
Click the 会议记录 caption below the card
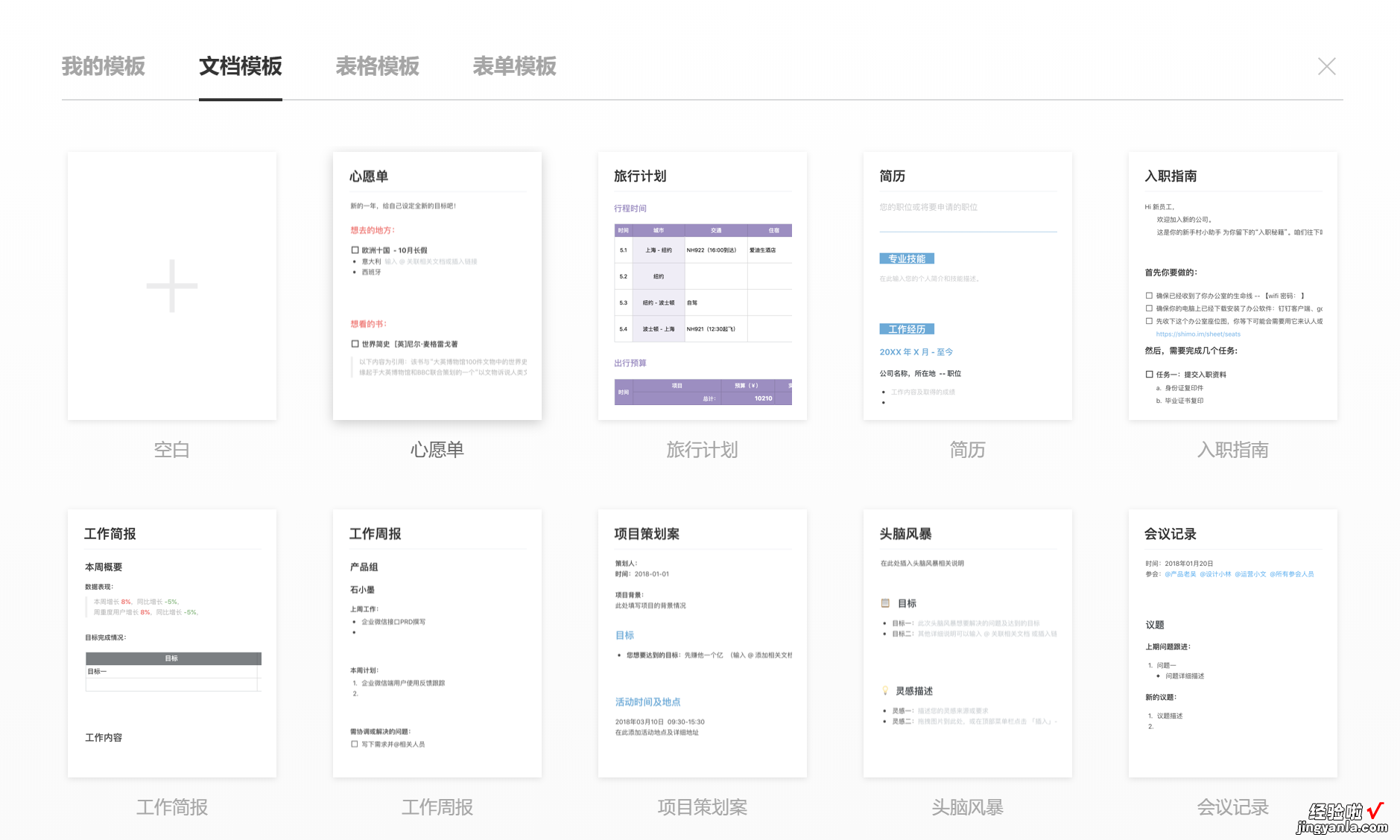pos(1233,807)
